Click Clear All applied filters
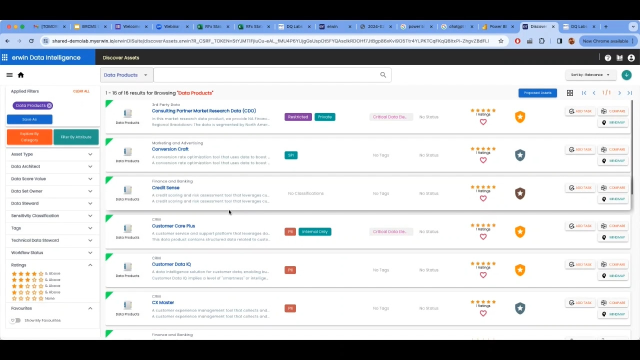This screenshot has width=640, height=360. tap(81, 91)
